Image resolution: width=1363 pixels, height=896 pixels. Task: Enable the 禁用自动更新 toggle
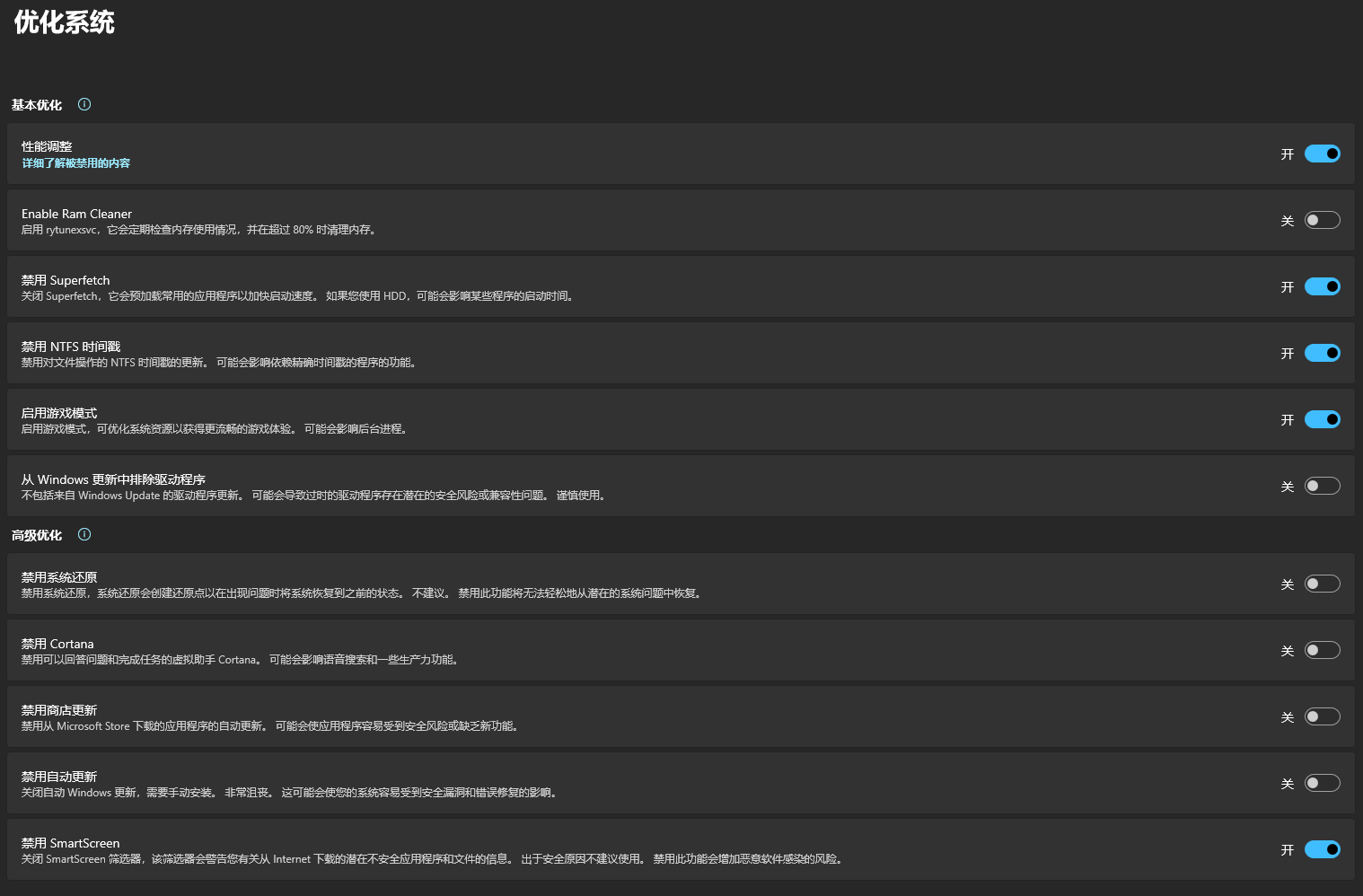click(x=1322, y=783)
